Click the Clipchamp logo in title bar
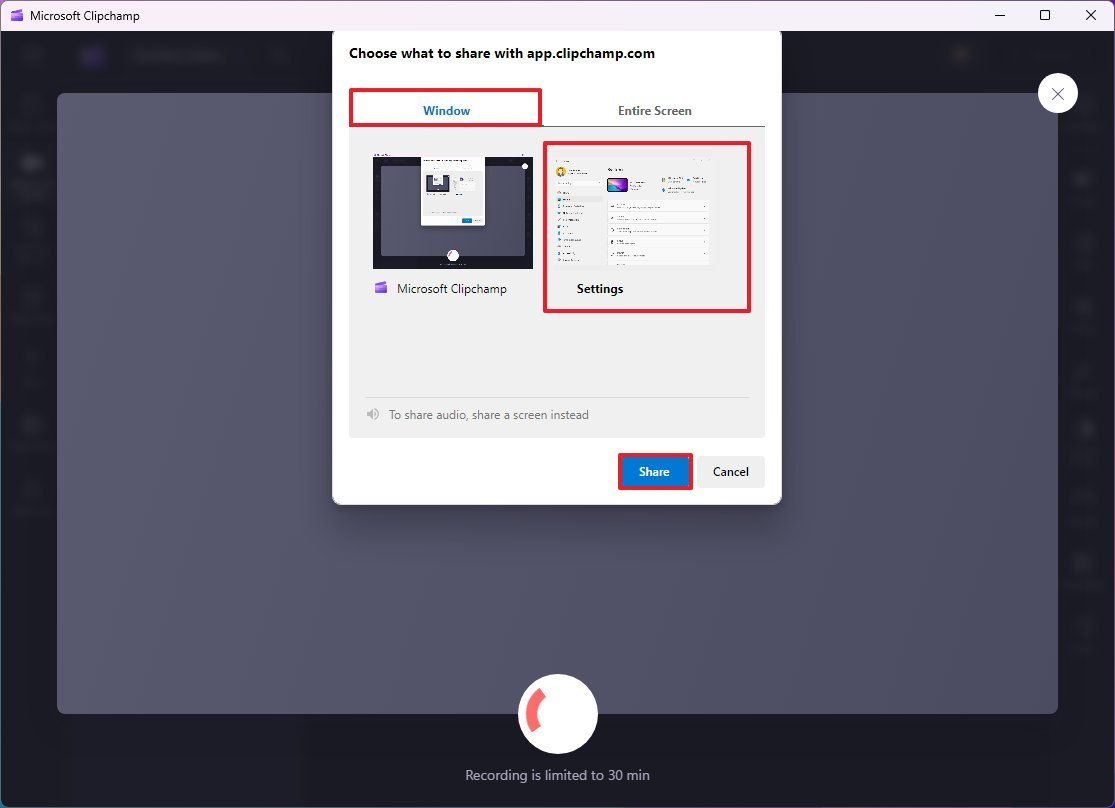Image resolution: width=1115 pixels, height=808 pixels. pos(17,15)
